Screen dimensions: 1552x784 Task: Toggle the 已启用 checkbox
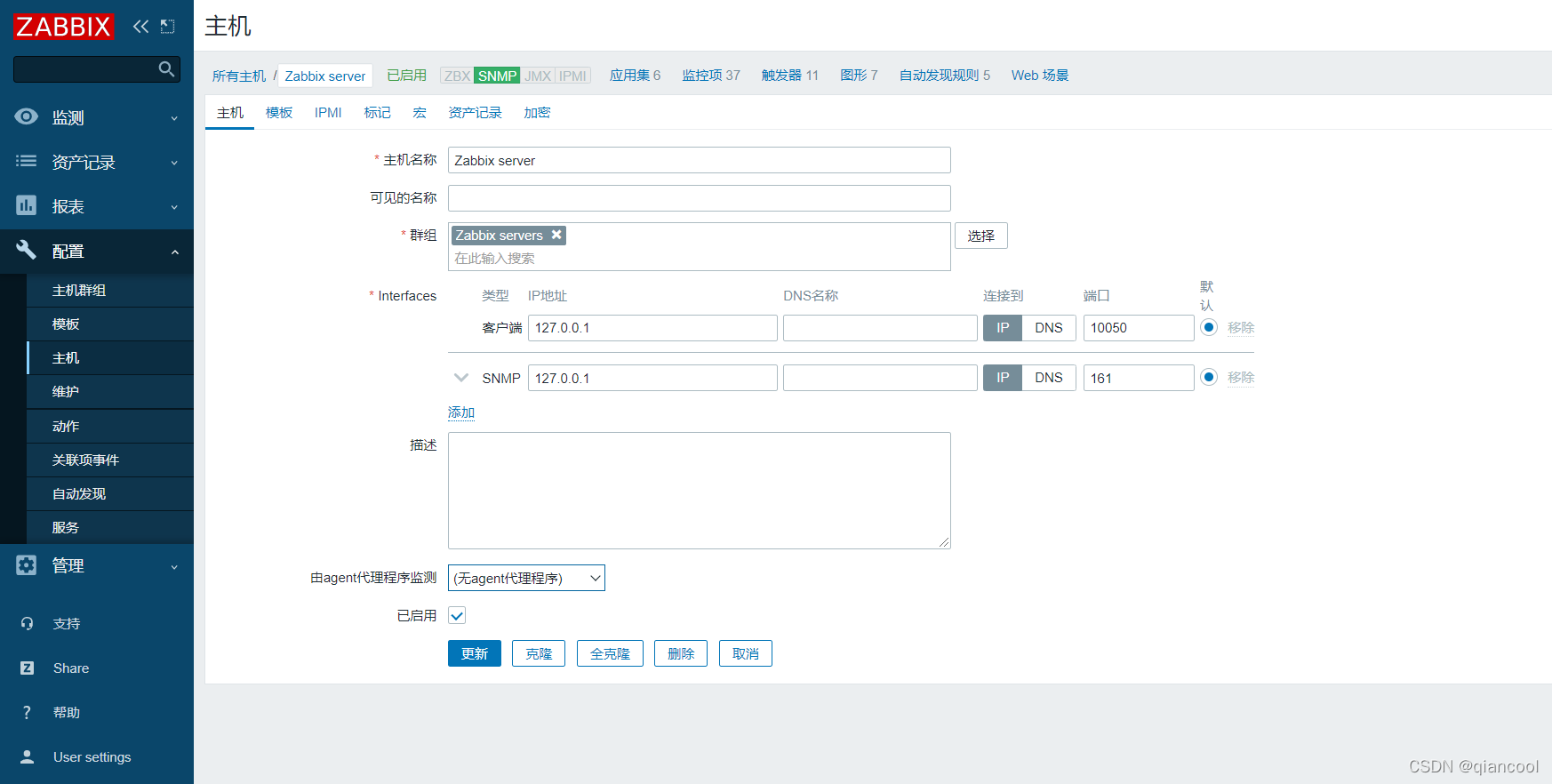(x=457, y=615)
